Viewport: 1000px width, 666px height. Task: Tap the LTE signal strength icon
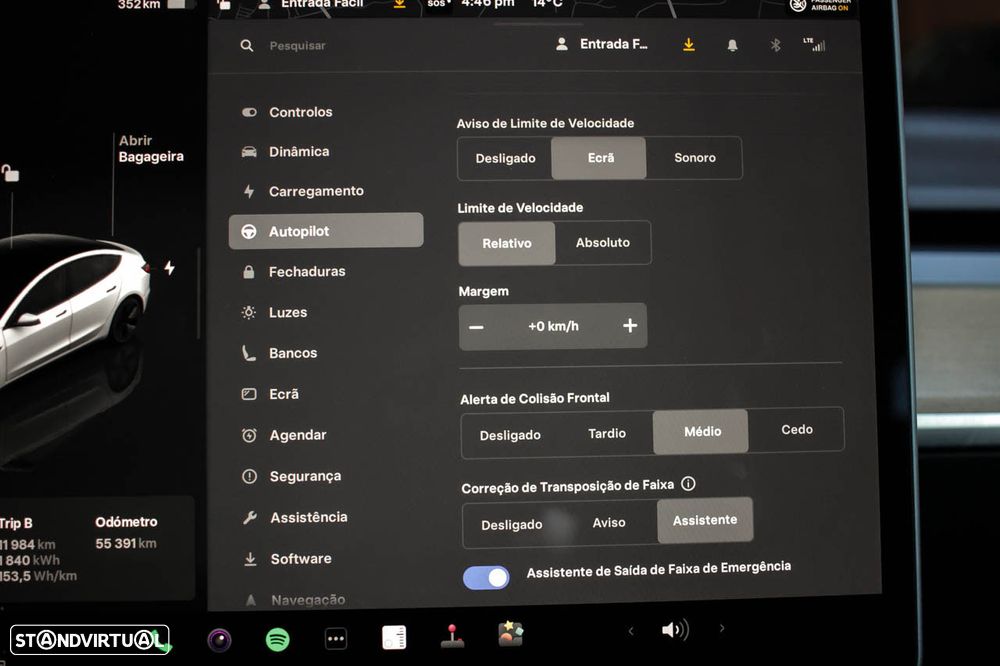point(814,45)
